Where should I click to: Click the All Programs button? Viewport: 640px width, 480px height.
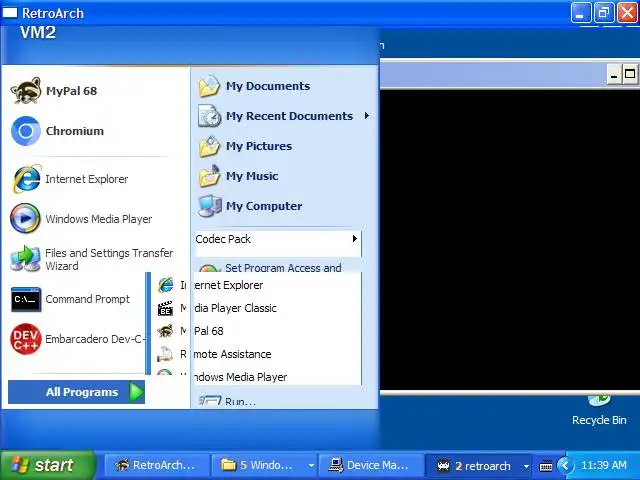(x=76, y=392)
